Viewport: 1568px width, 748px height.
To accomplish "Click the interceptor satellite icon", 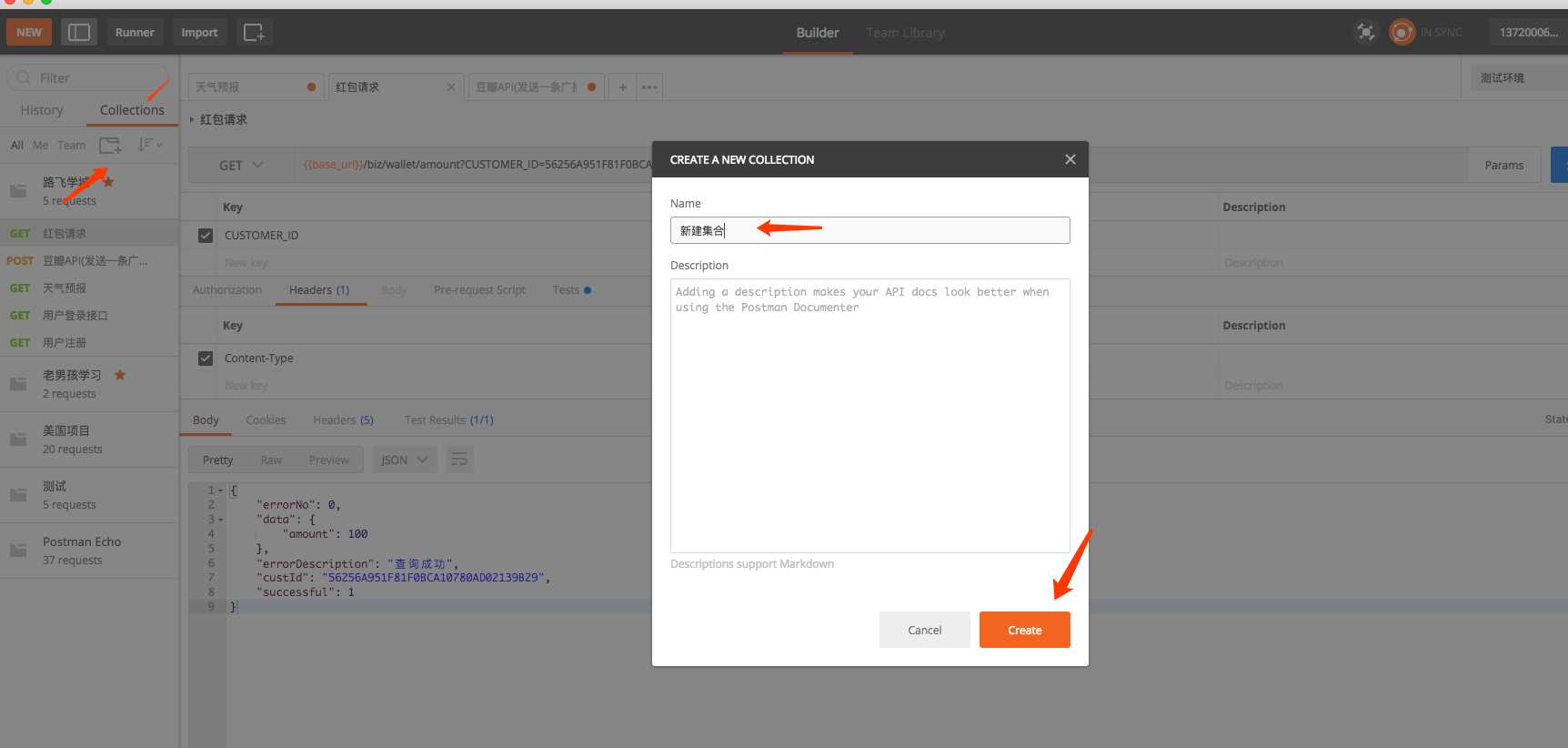I will tap(1365, 32).
